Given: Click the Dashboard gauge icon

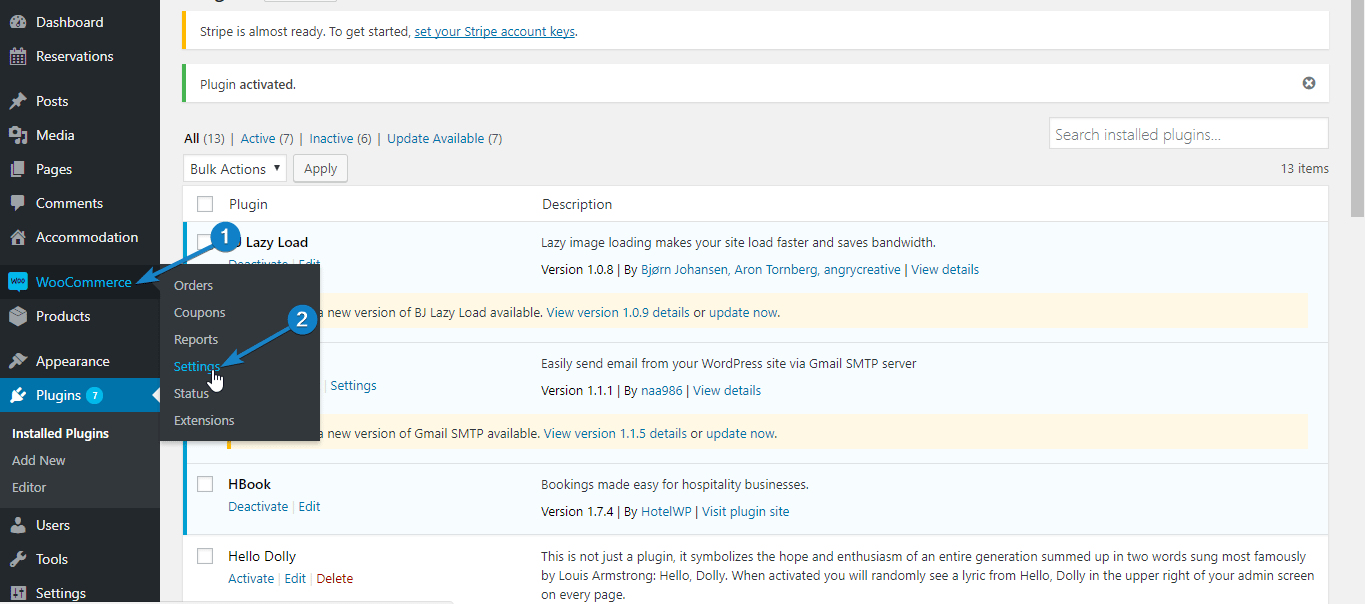Looking at the screenshot, I should point(18,22).
